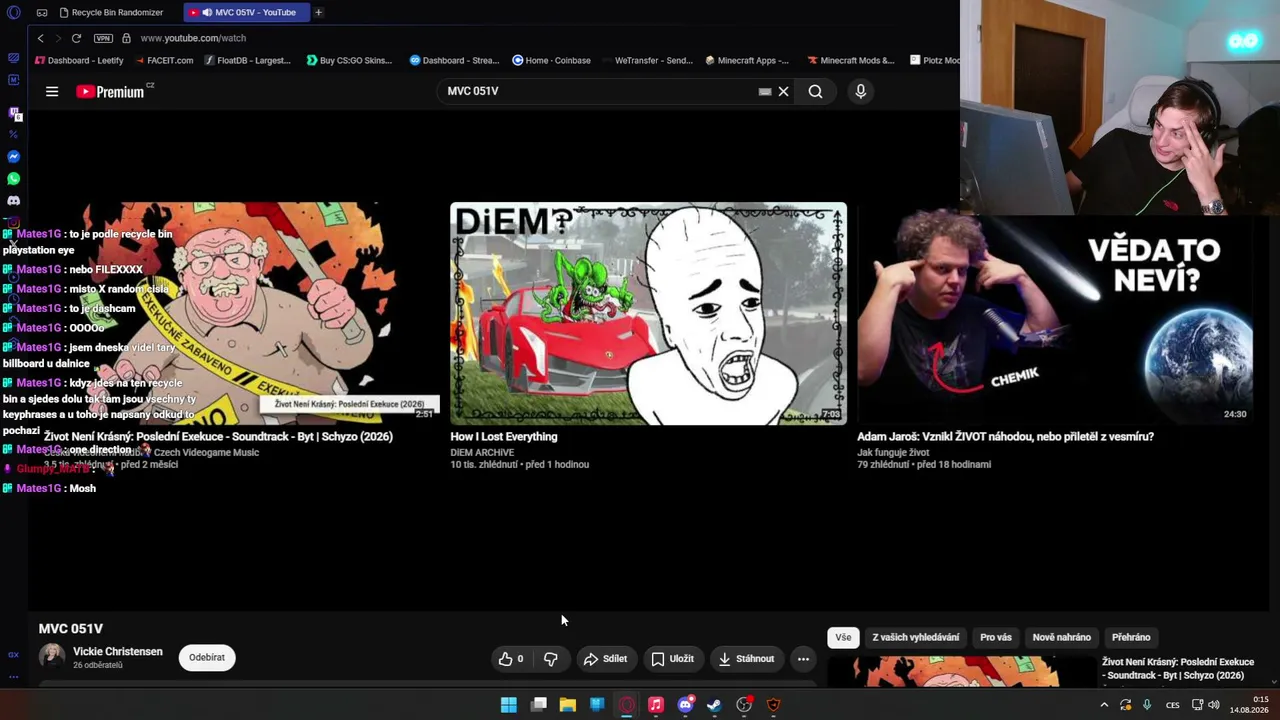Open Apple Music from the taskbar
The image size is (1280, 720).
point(656,705)
